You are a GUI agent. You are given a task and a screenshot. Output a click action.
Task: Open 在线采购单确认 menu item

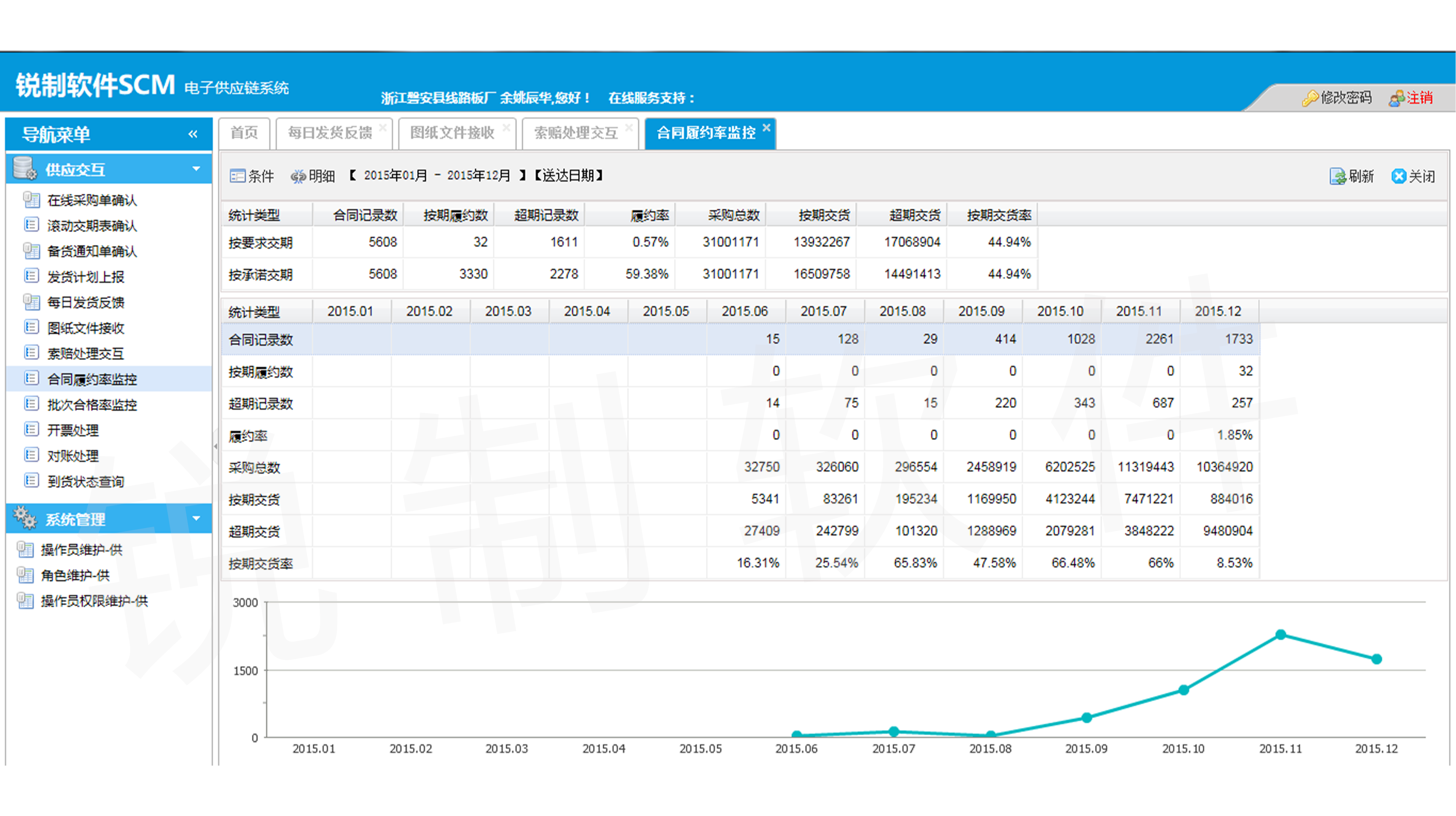click(x=92, y=200)
